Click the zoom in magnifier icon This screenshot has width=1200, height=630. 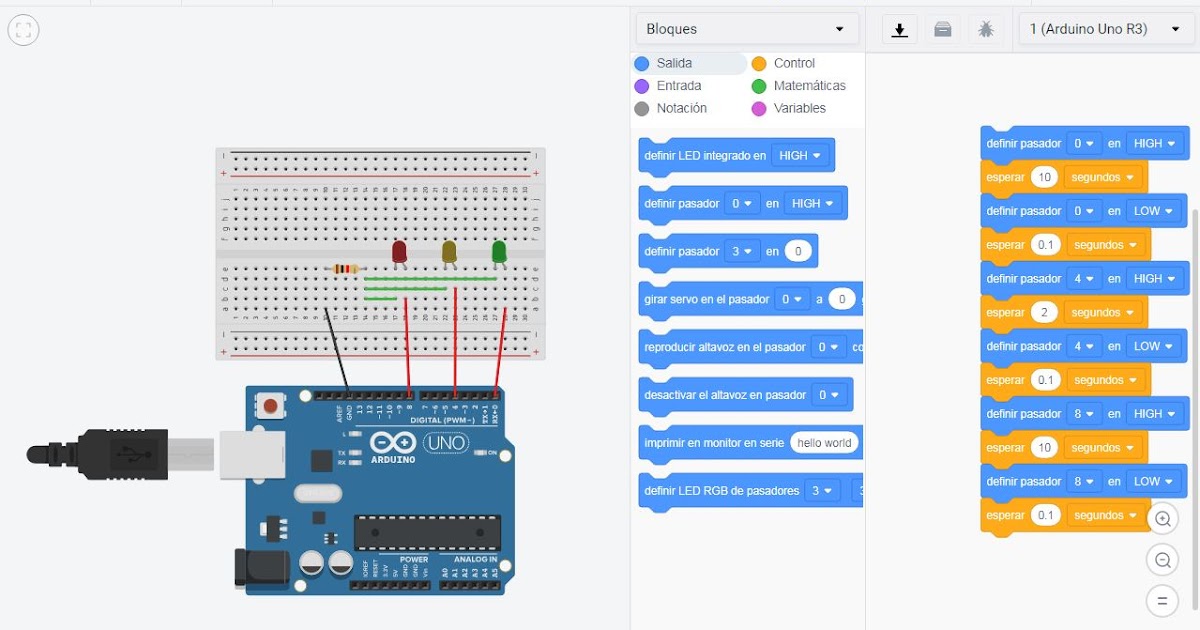tap(1162, 519)
